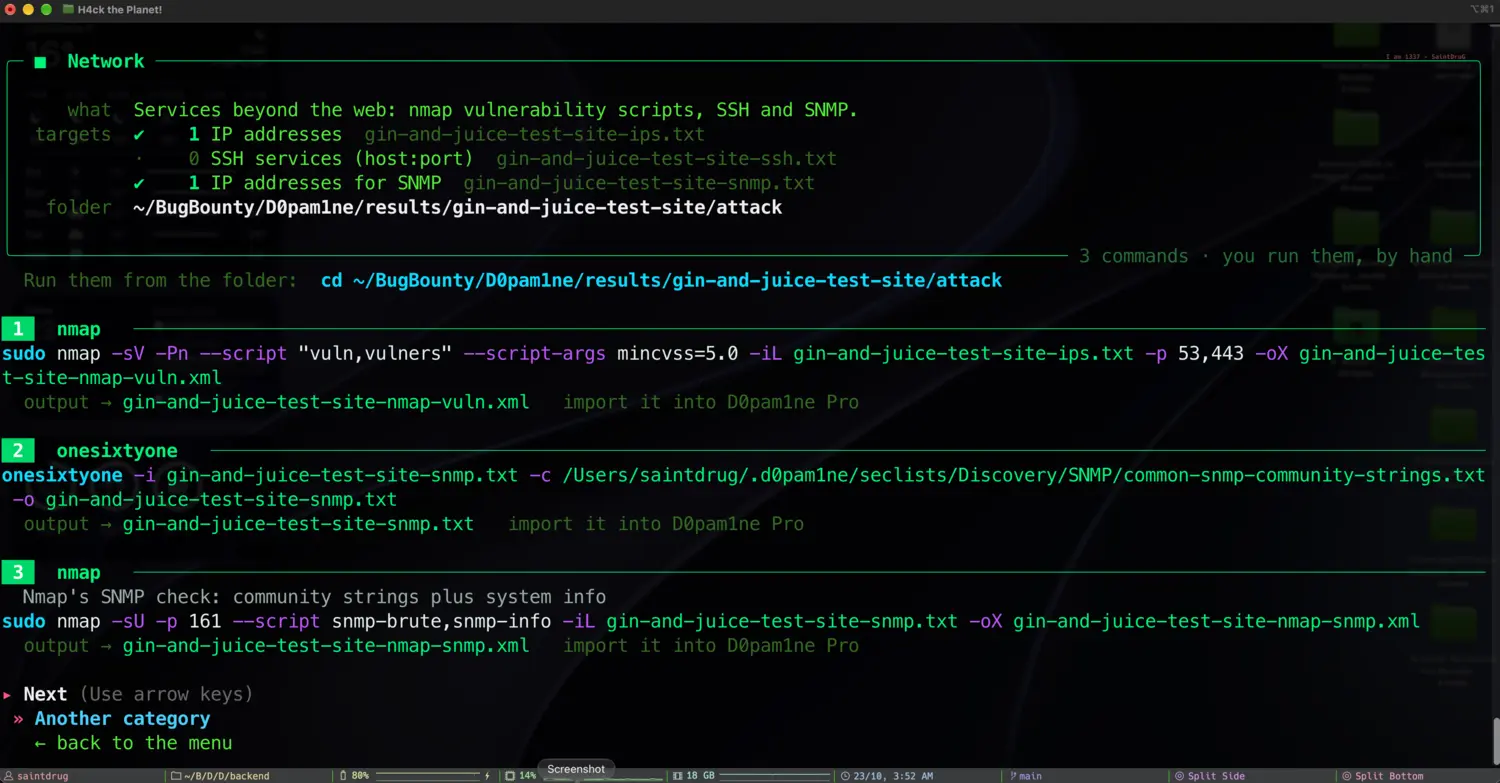Click the output file gin-and-juice-test-site-nmap-vuln.xml

(x=326, y=403)
